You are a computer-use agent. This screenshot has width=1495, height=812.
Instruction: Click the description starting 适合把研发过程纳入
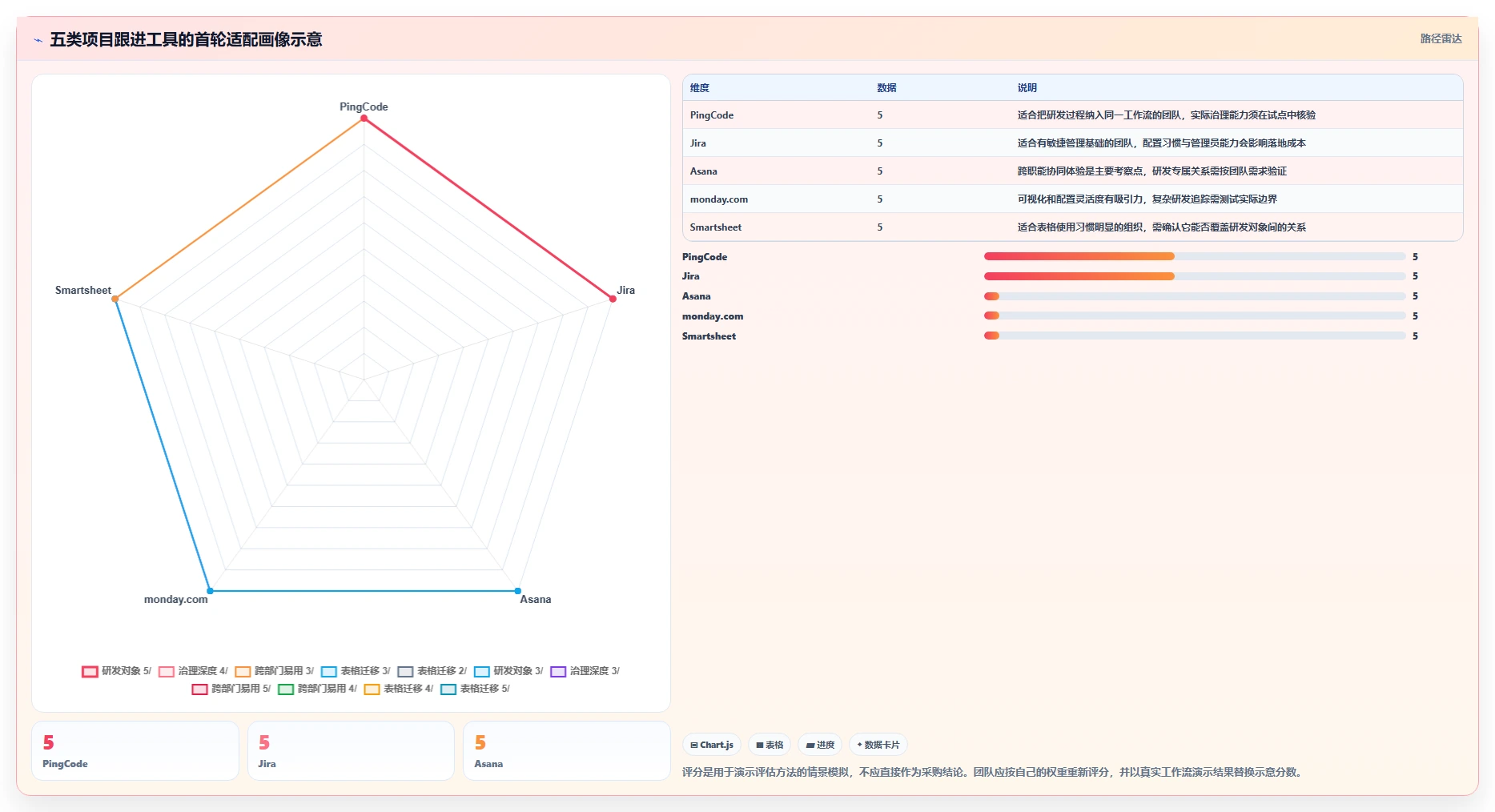(1167, 115)
